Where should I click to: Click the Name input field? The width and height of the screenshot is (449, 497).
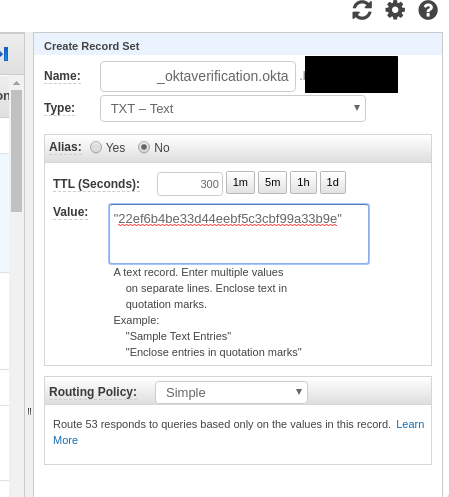[x=198, y=76]
